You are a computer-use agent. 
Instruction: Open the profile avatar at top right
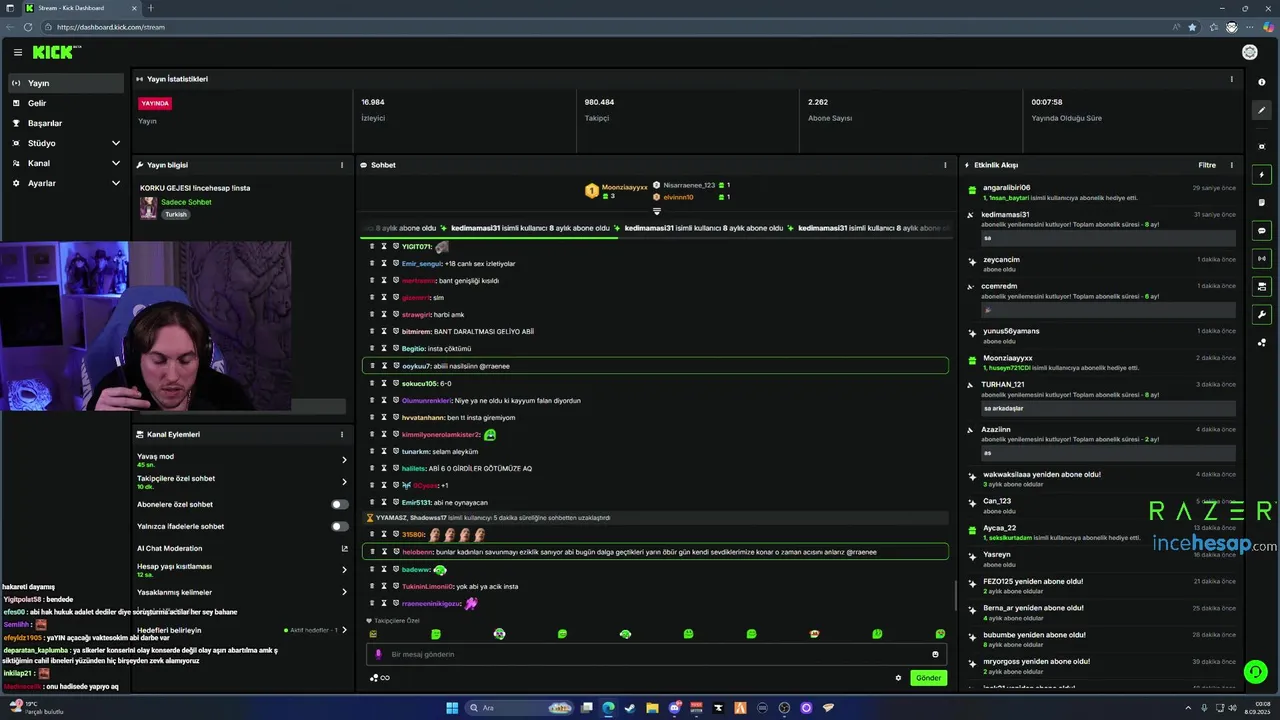[1249, 52]
